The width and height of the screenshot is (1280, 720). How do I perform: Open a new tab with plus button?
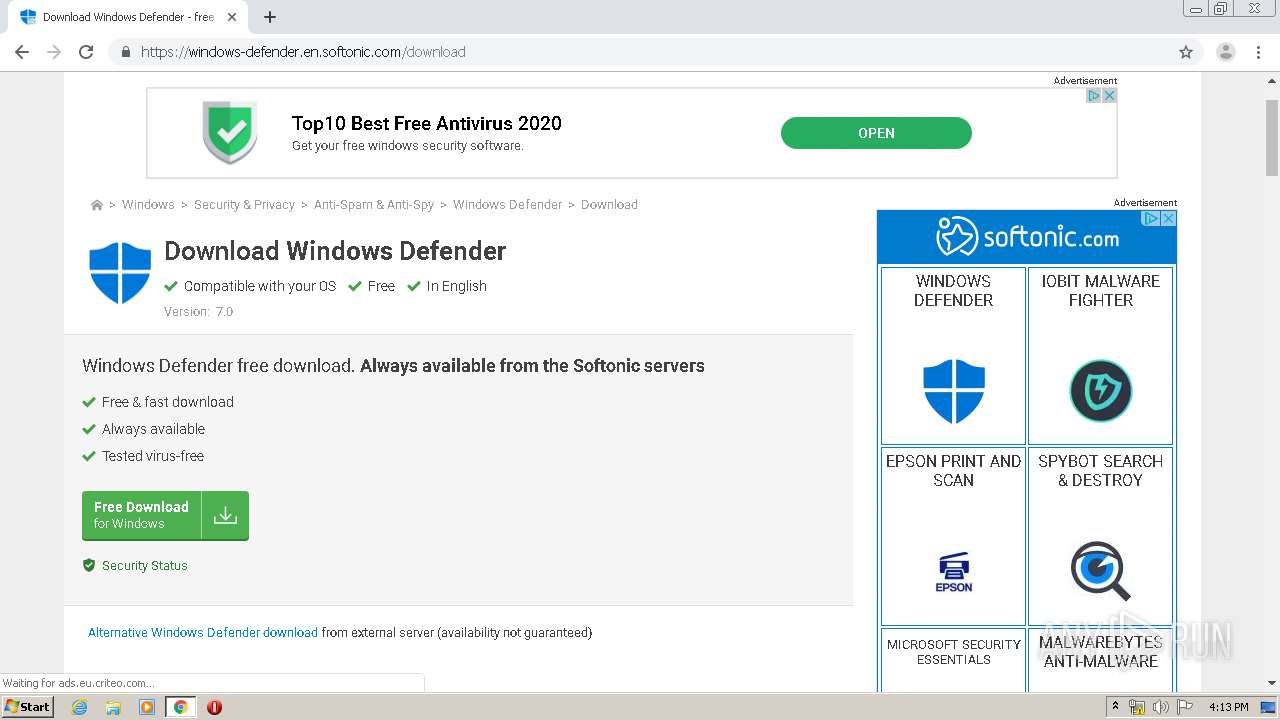tap(270, 17)
